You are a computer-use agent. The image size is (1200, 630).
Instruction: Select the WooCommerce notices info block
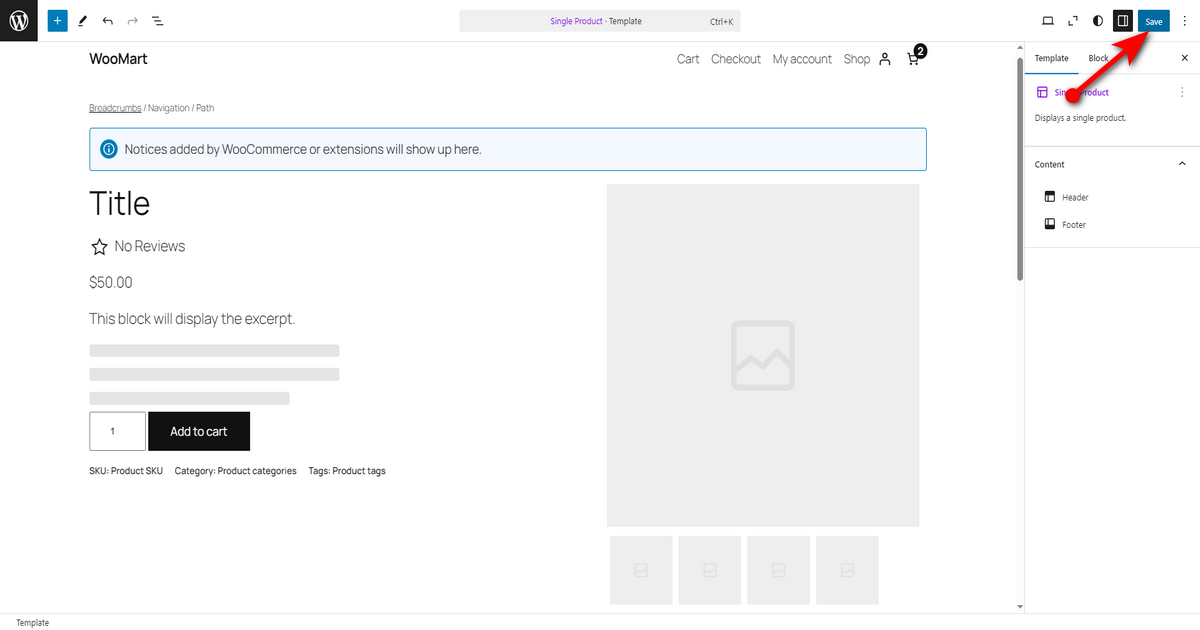coord(508,149)
